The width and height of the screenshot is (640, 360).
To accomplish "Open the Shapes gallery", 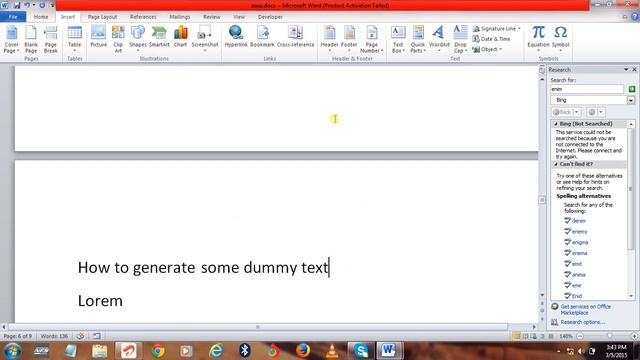I will pos(138,38).
